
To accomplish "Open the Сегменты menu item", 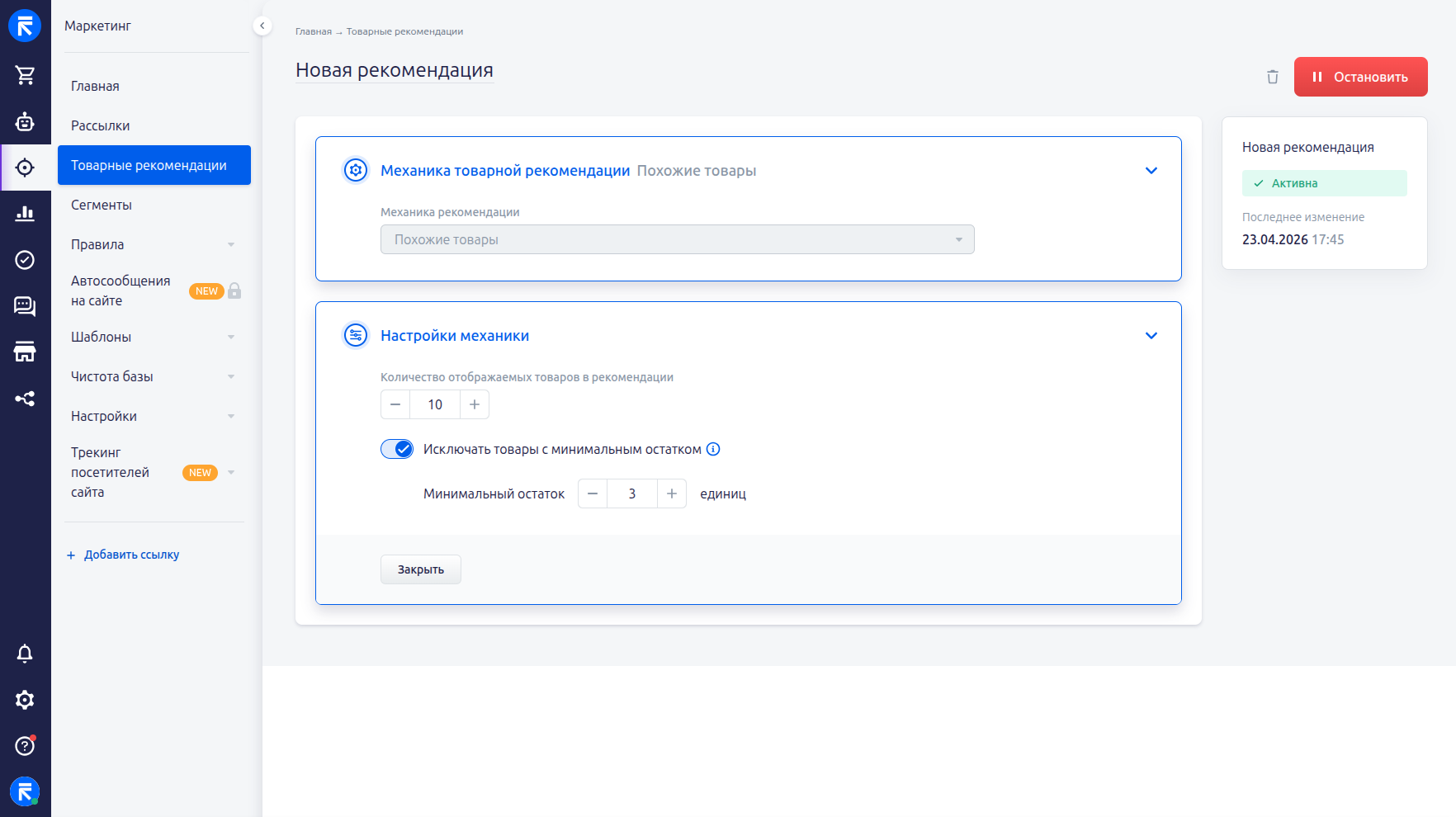I will tap(102, 205).
